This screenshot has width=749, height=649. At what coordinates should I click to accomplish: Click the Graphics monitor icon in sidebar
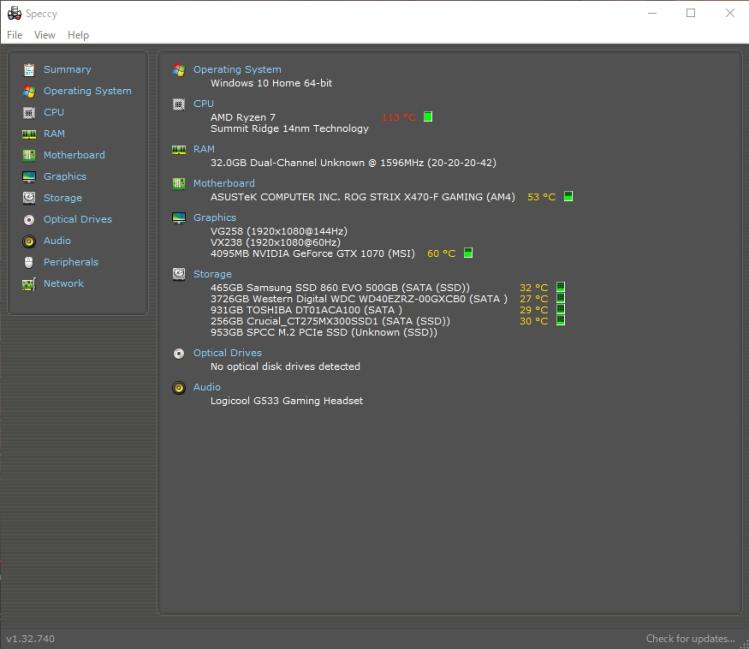[29, 177]
